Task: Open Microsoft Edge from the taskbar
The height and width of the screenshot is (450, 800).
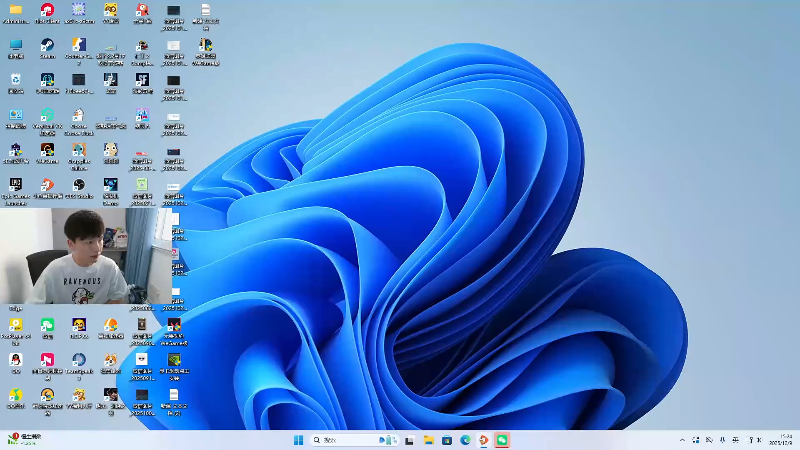Action: click(465, 440)
